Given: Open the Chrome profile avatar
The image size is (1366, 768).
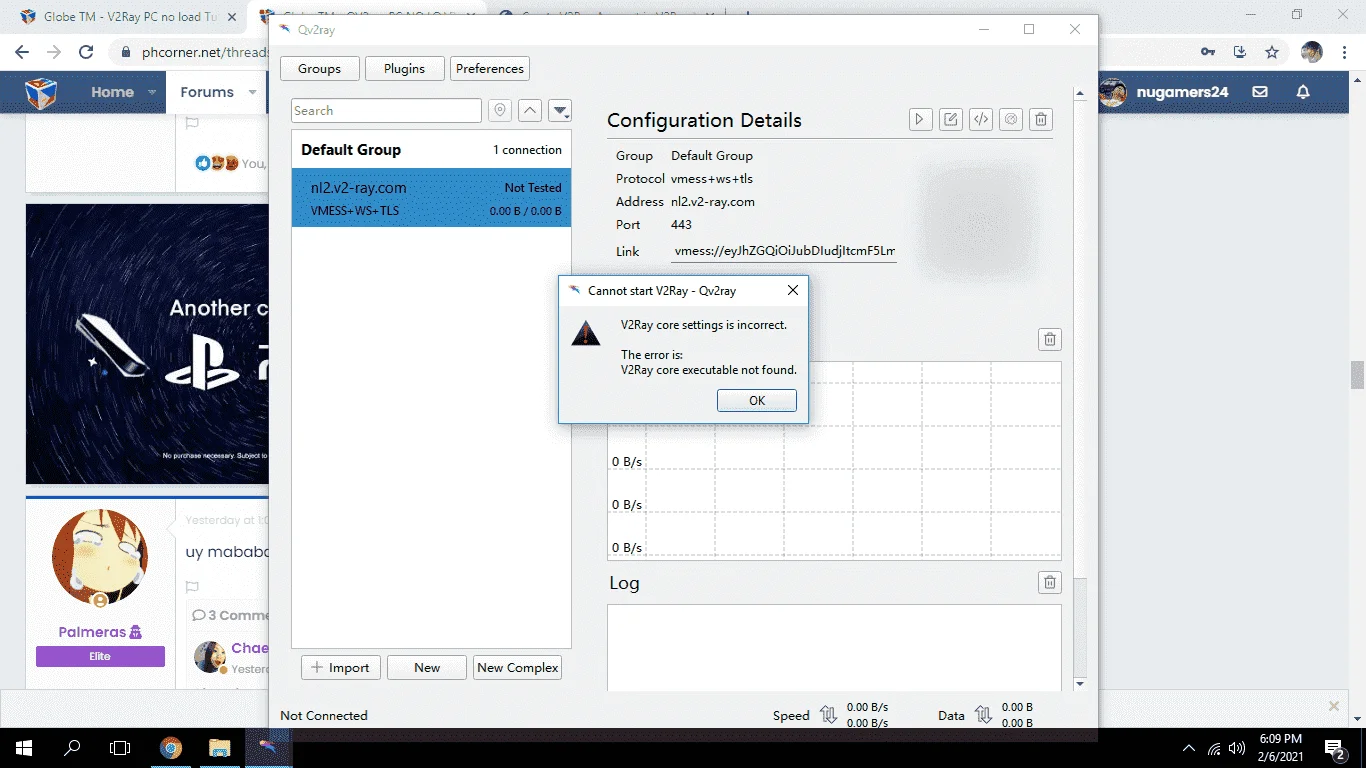Looking at the screenshot, I should click(x=1312, y=52).
